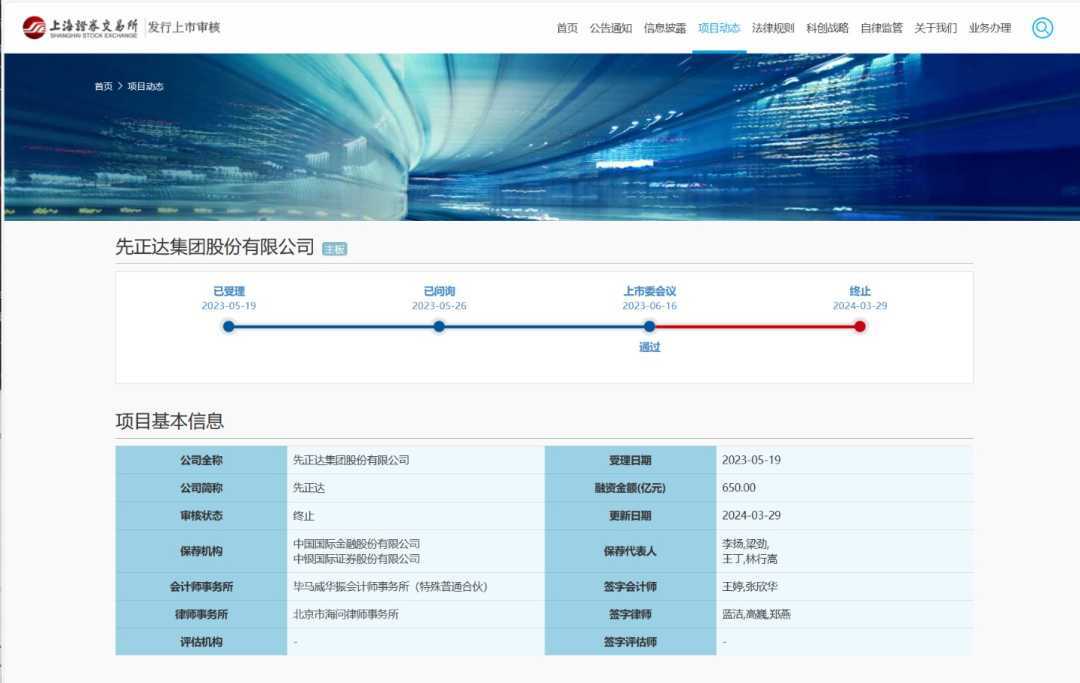
Task: Select the 项目动态 navigation tab
Action: coord(718,28)
